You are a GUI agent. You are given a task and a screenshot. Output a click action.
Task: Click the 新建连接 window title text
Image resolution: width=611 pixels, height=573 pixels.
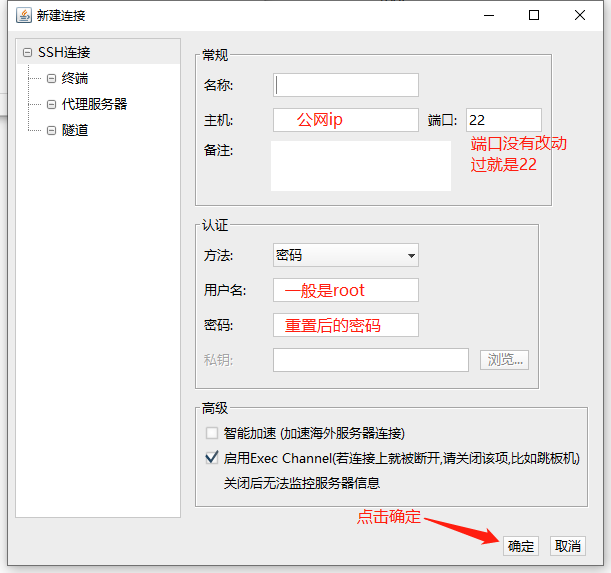(x=61, y=16)
